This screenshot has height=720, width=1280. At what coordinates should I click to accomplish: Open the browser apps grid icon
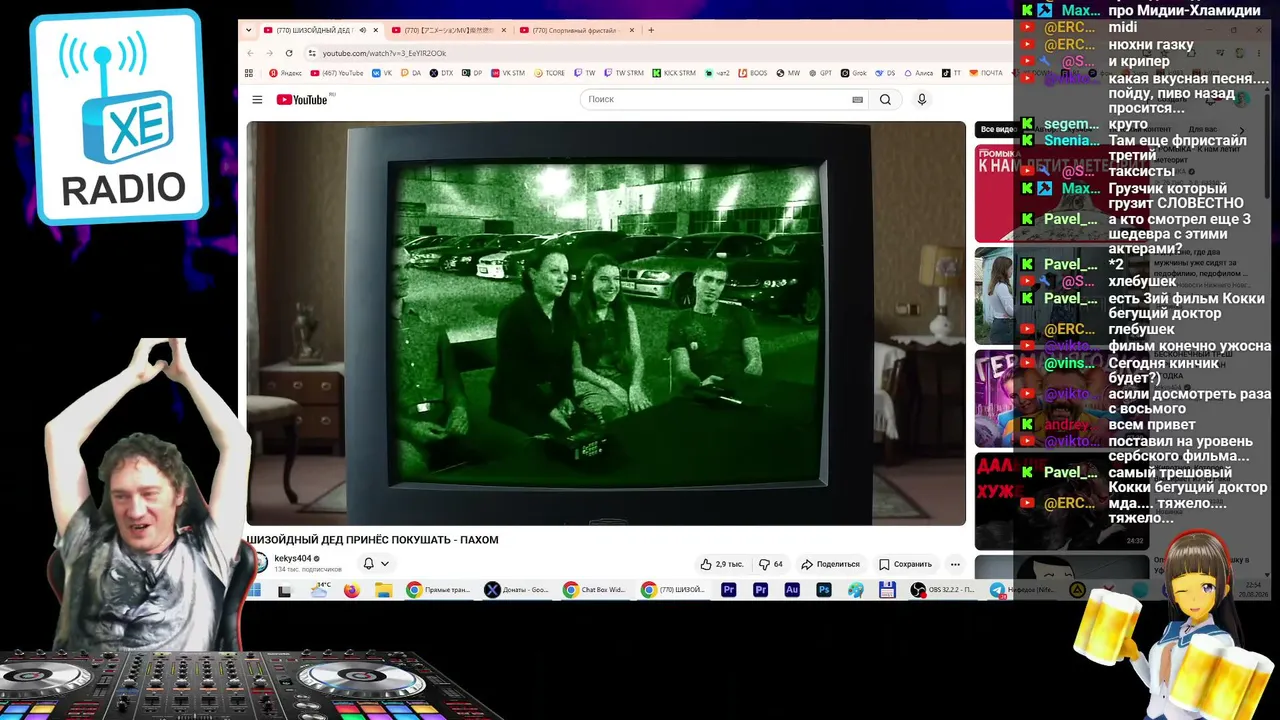click(x=251, y=73)
